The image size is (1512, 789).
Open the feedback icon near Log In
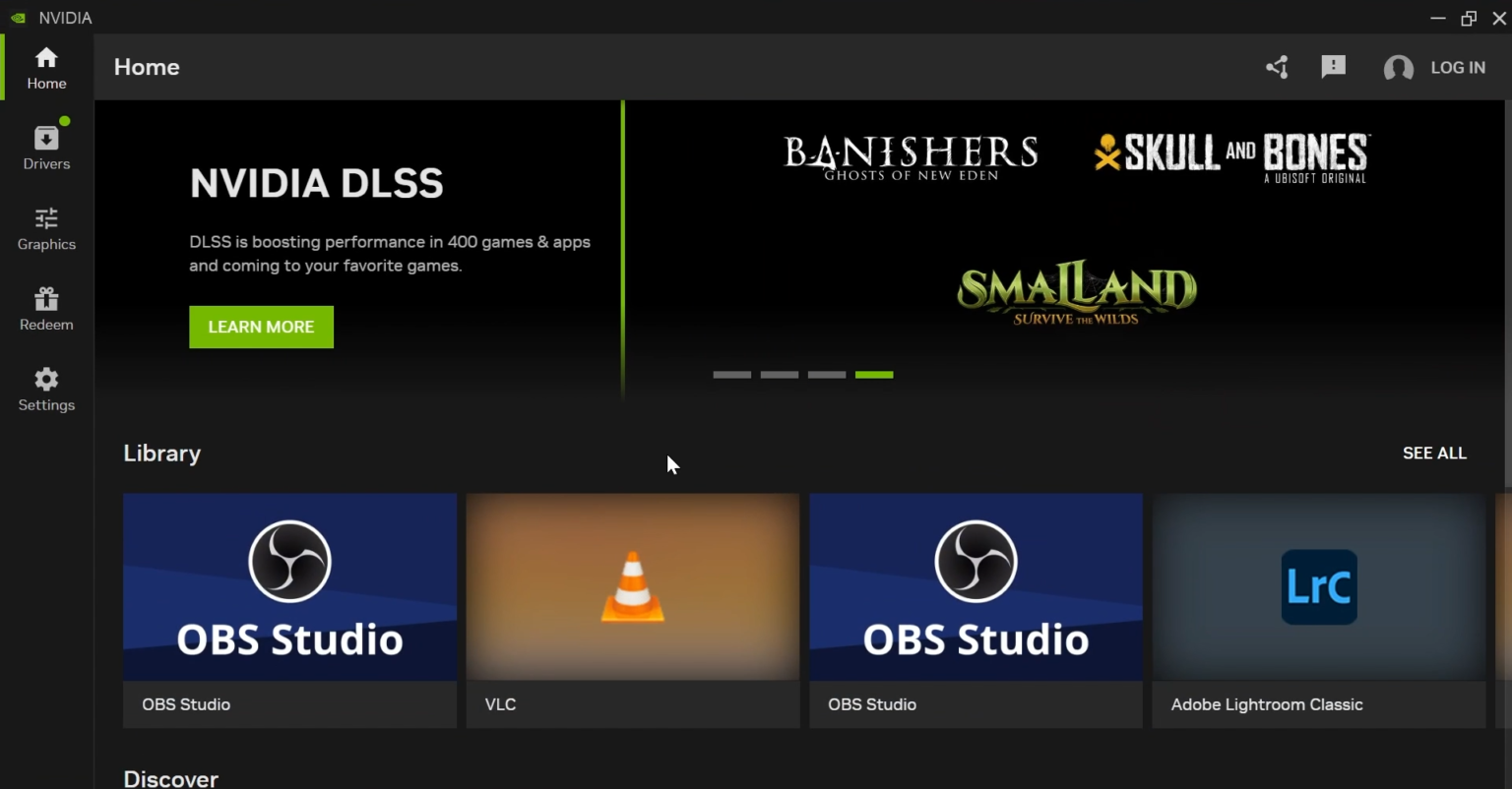(1334, 67)
